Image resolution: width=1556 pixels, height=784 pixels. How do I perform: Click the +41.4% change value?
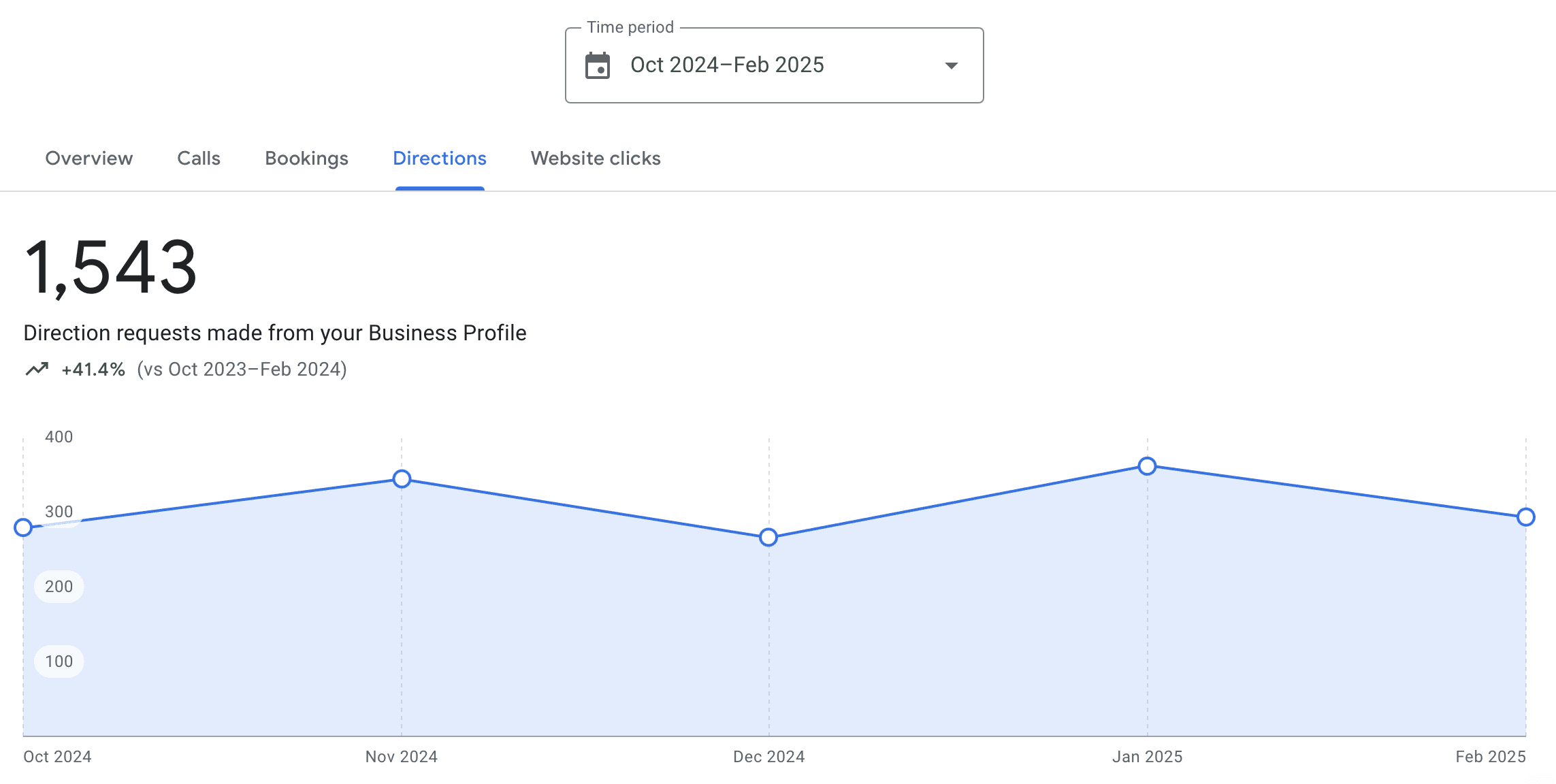click(x=93, y=370)
